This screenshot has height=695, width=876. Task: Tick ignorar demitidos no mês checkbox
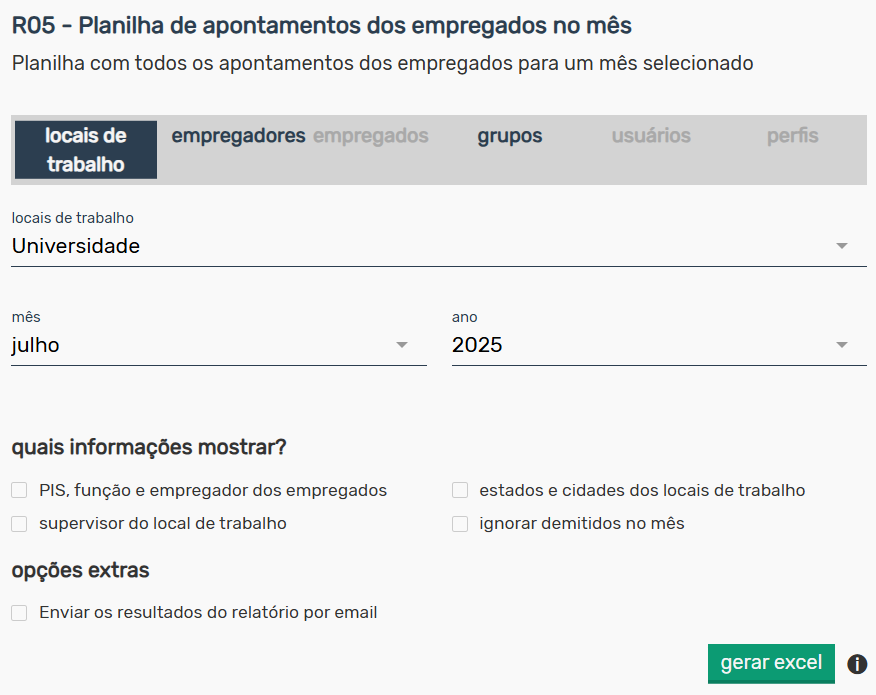(460, 523)
